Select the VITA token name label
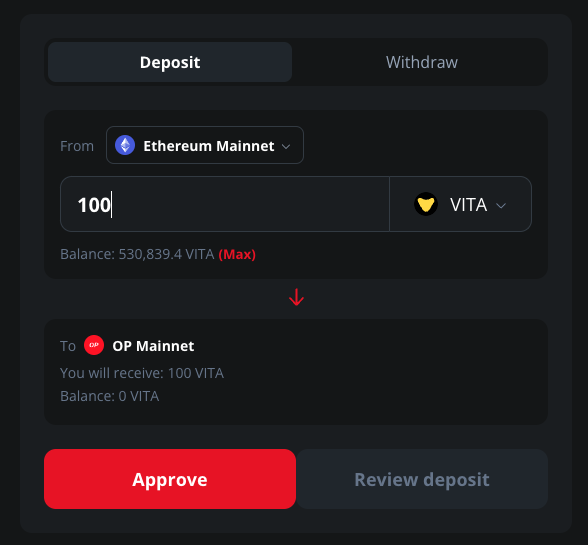Image resolution: width=588 pixels, height=545 pixels. pyautogui.click(x=468, y=205)
